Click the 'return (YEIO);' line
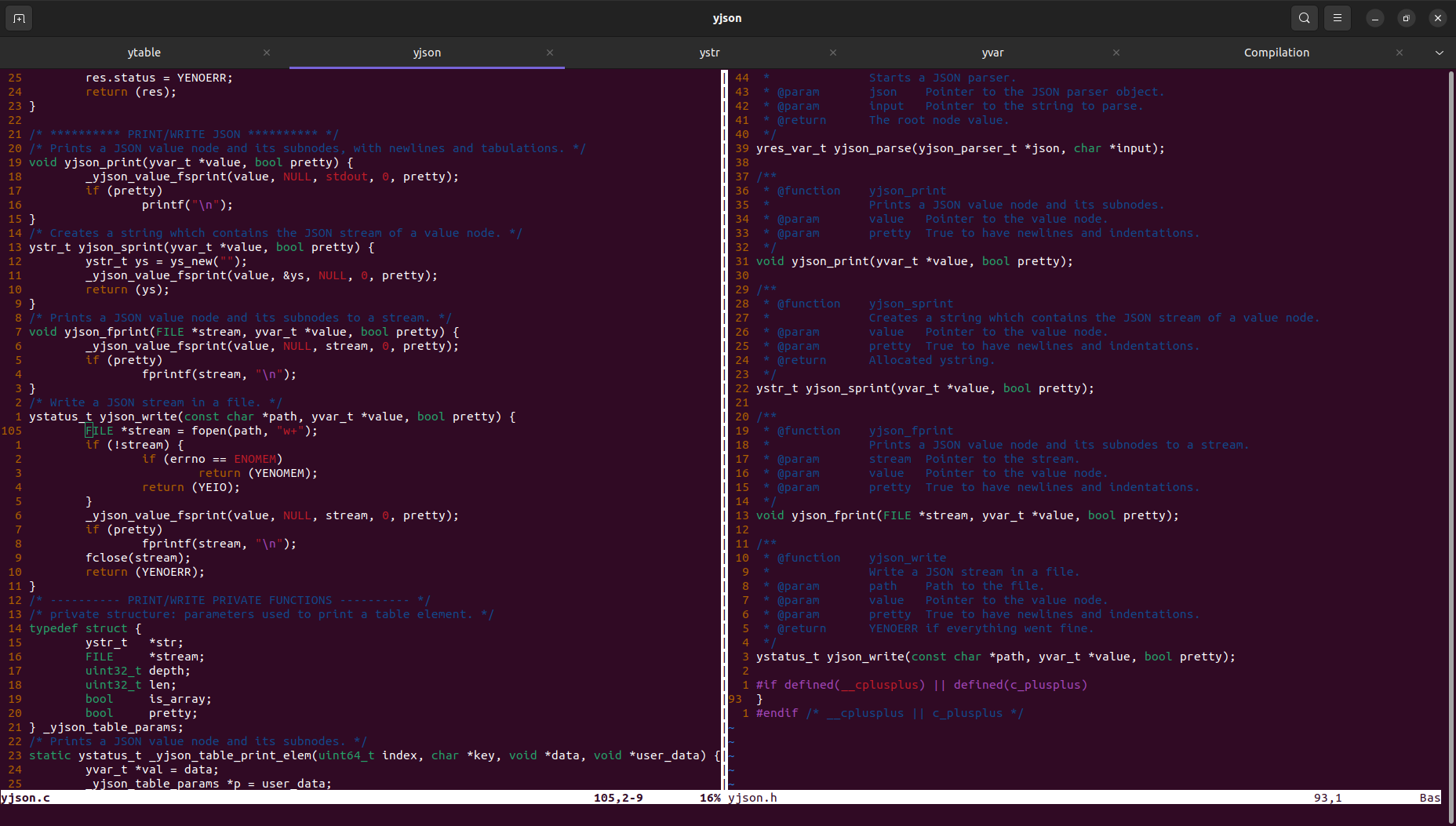This screenshot has width=1456, height=826. 191,487
